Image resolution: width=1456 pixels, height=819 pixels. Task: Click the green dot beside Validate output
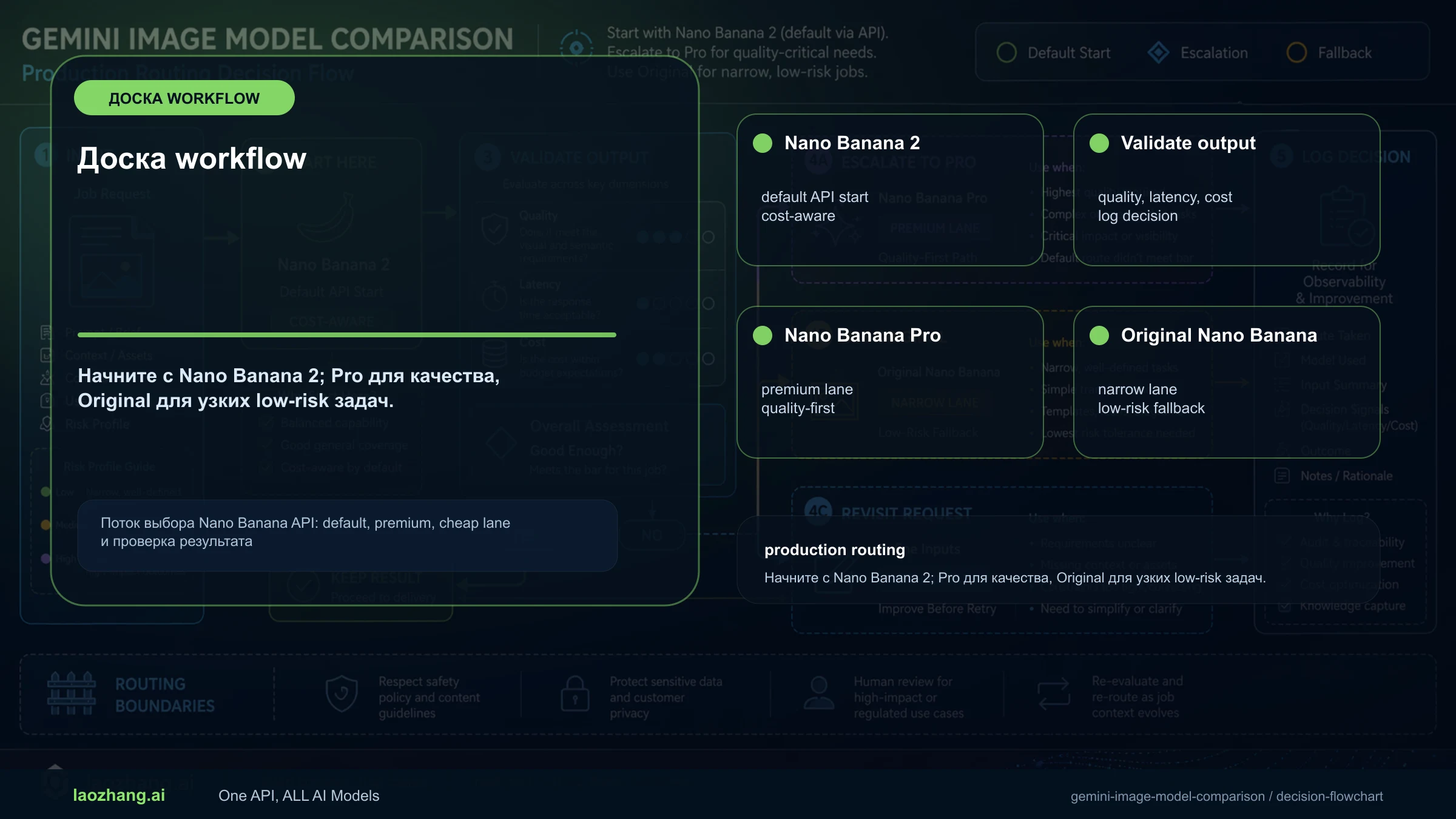tap(1099, 143)
